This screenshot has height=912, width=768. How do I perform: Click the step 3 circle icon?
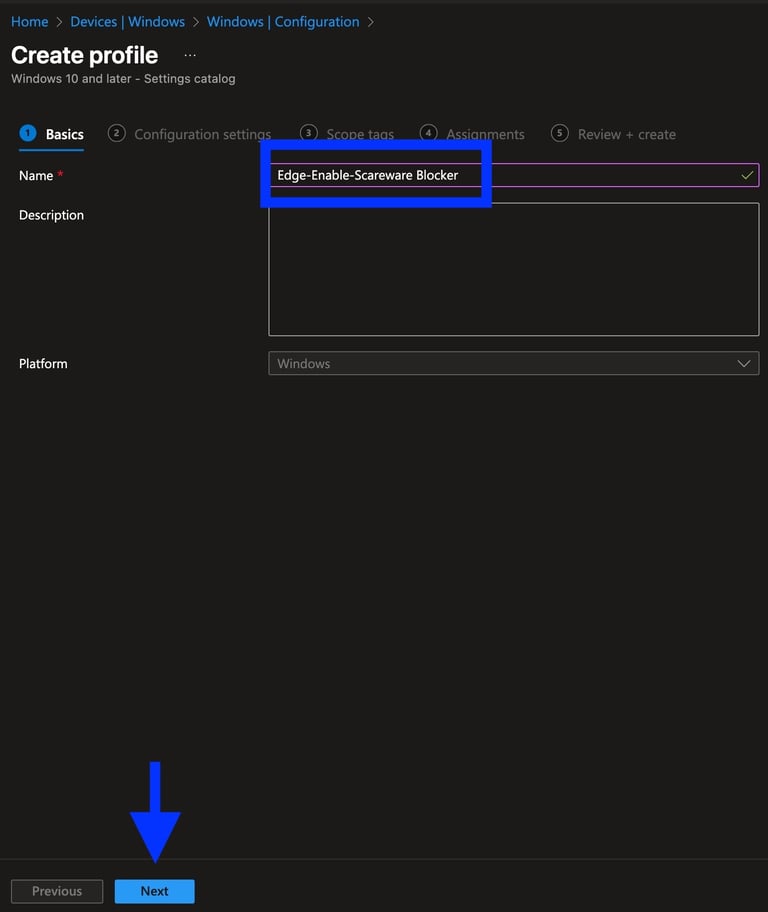(308, 133)
